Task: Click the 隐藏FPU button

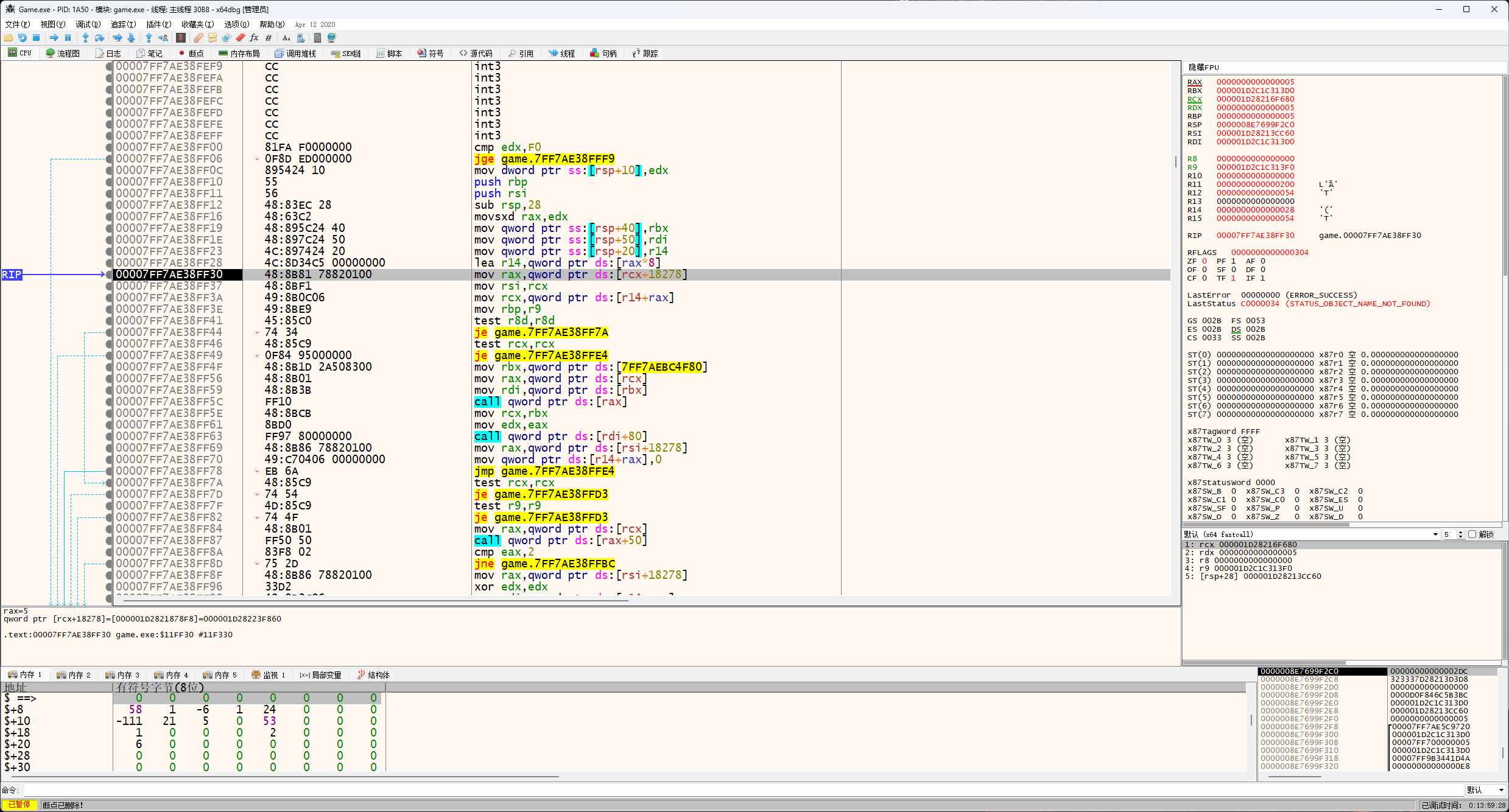Action: tap(1203, 68)
